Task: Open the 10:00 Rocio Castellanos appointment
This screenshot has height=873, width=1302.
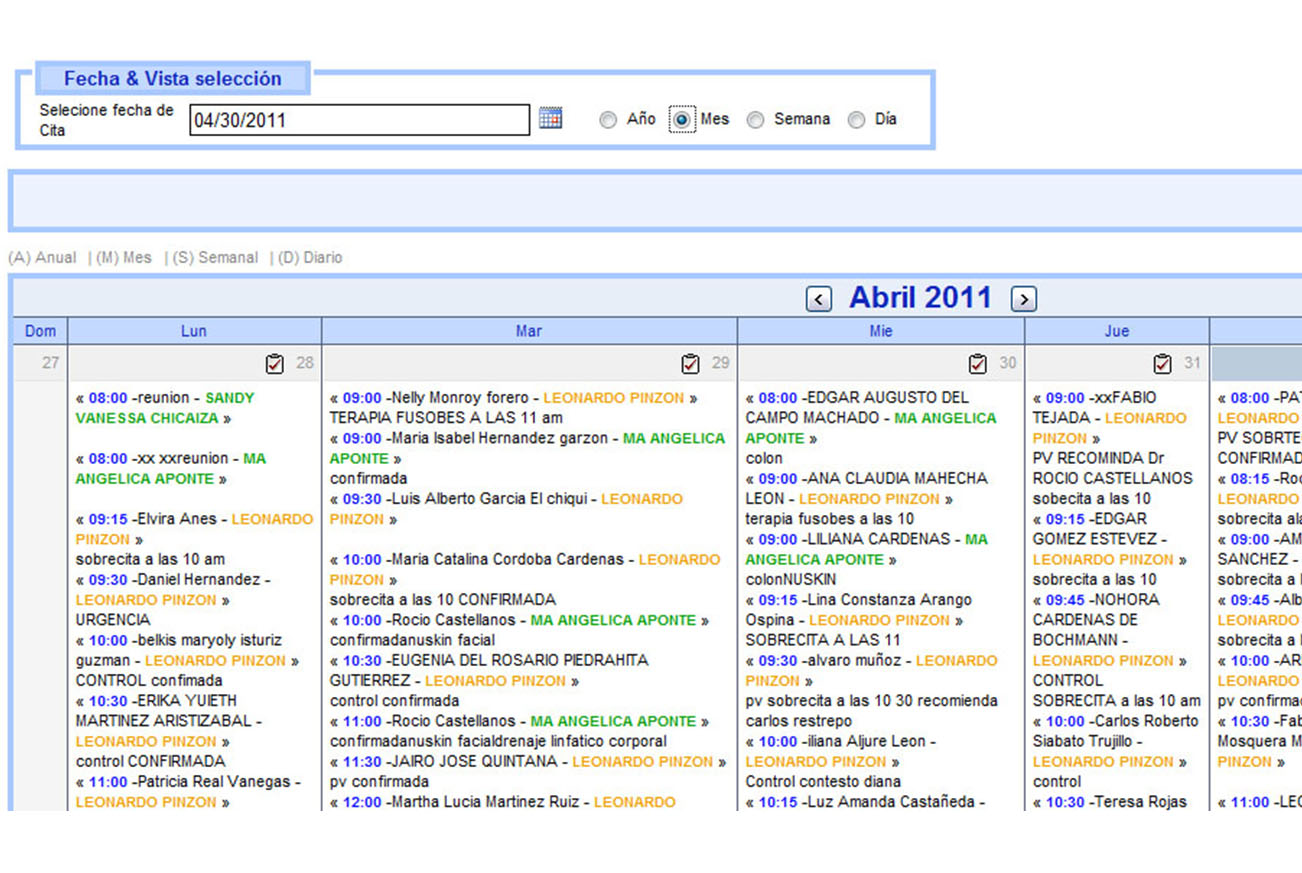Action: [x=519, y=620]
